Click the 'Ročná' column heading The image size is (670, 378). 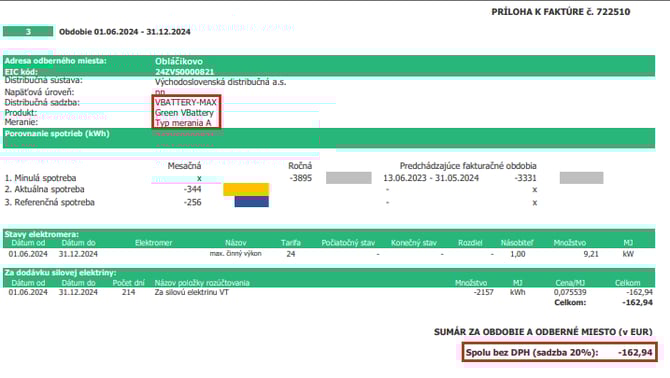point(300,166)
